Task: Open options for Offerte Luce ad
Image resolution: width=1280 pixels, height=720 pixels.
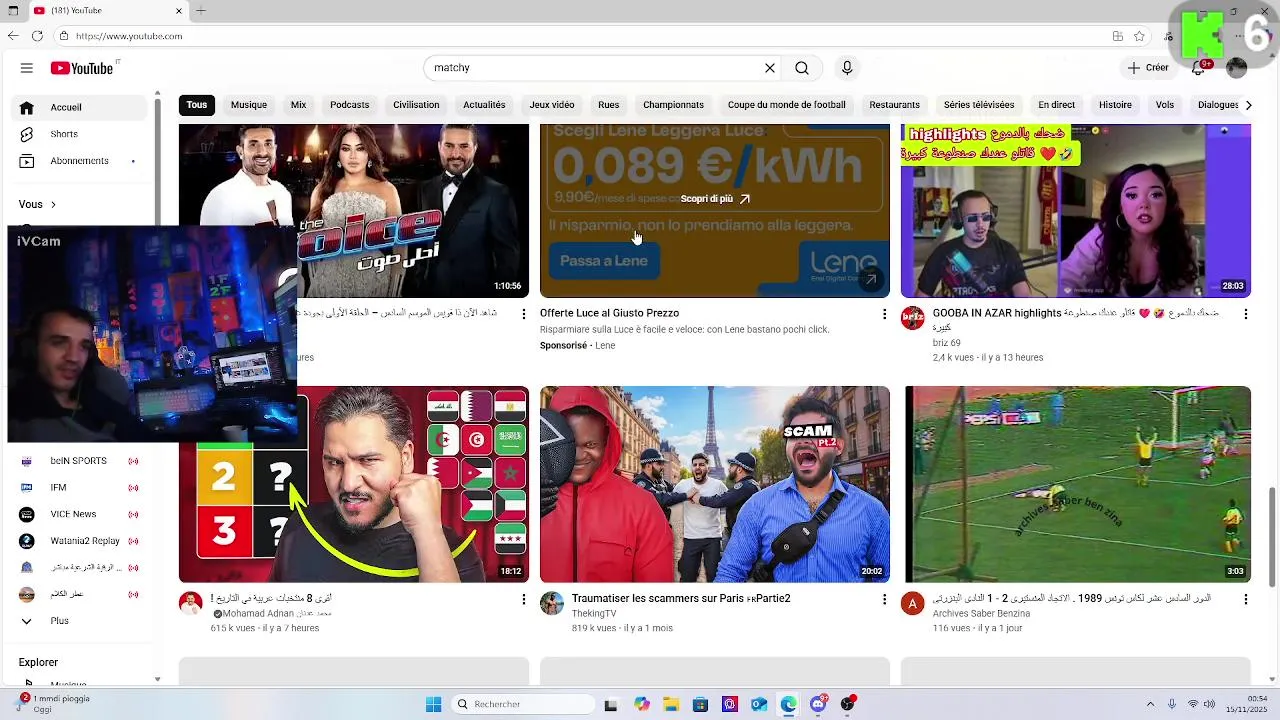Action: click(884, 314)
